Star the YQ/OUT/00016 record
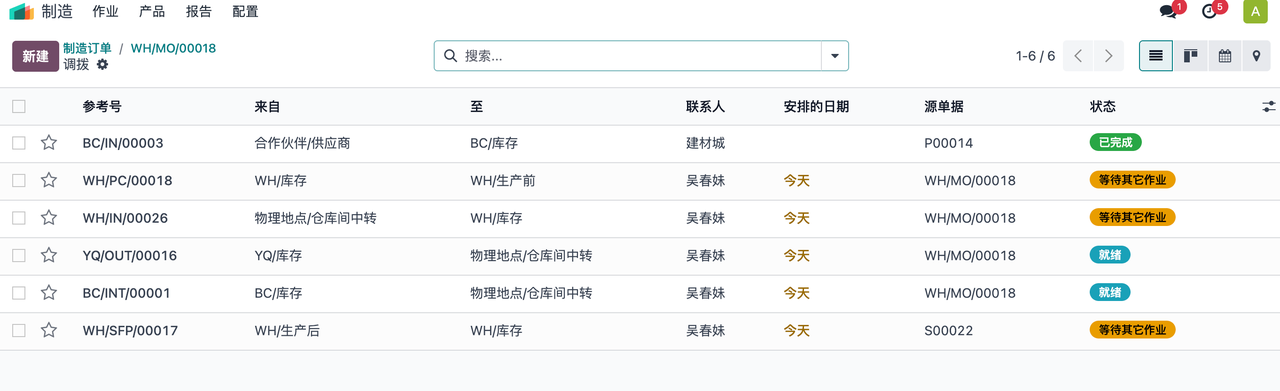Screen dimensions: 1280x391 coord(49,256)
